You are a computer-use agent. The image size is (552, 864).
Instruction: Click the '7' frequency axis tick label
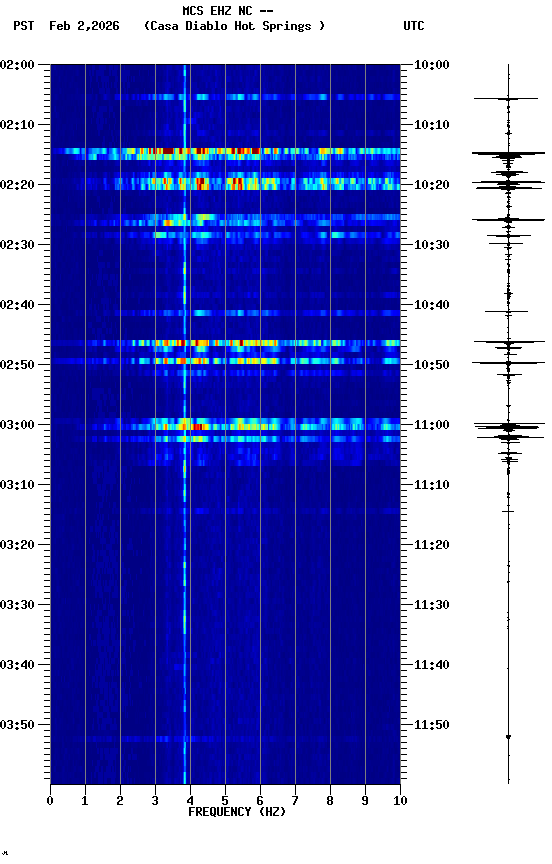295,801
